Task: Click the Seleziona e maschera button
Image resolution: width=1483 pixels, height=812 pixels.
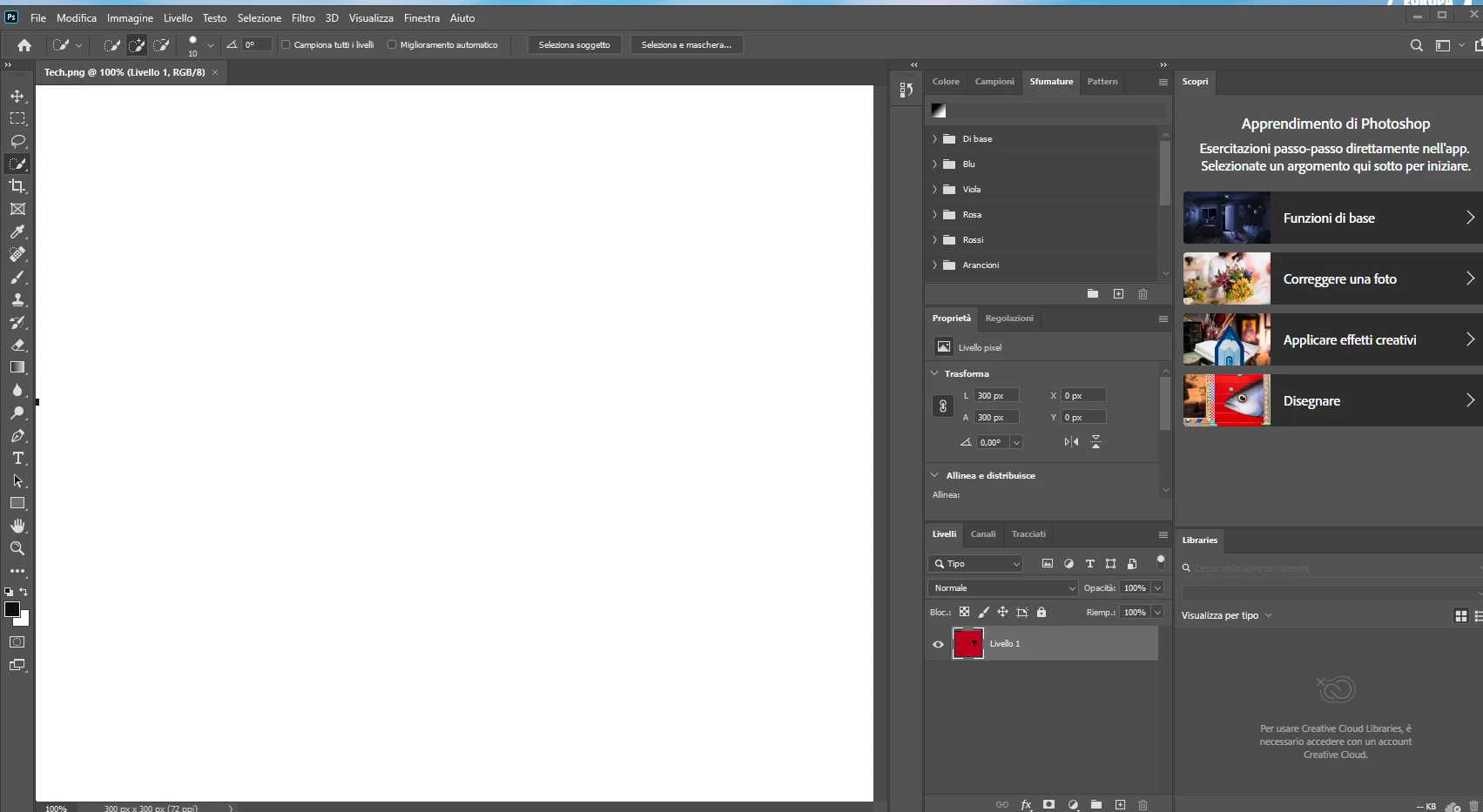Action: 686,45
